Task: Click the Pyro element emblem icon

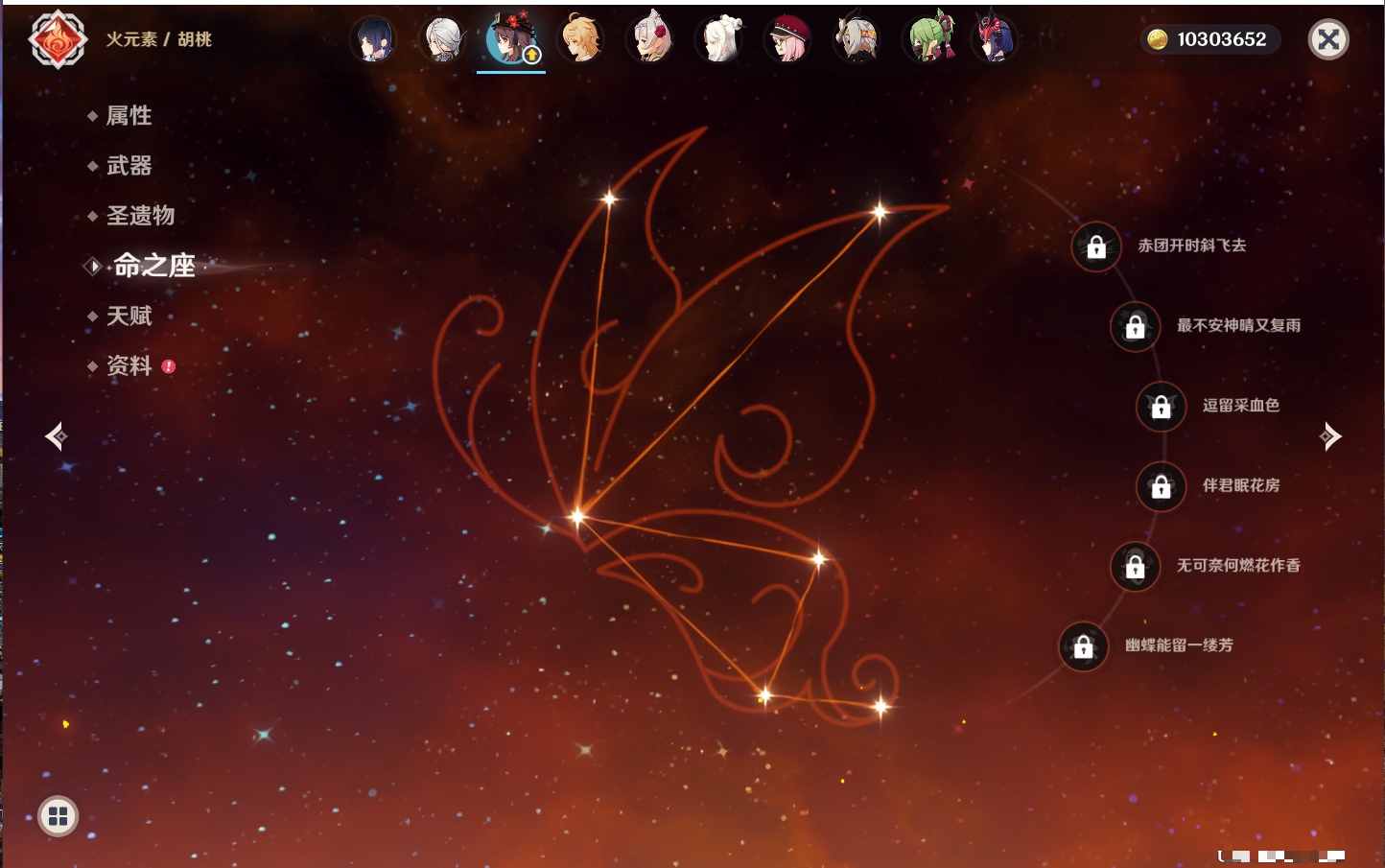Action: (x=58, y=39)
